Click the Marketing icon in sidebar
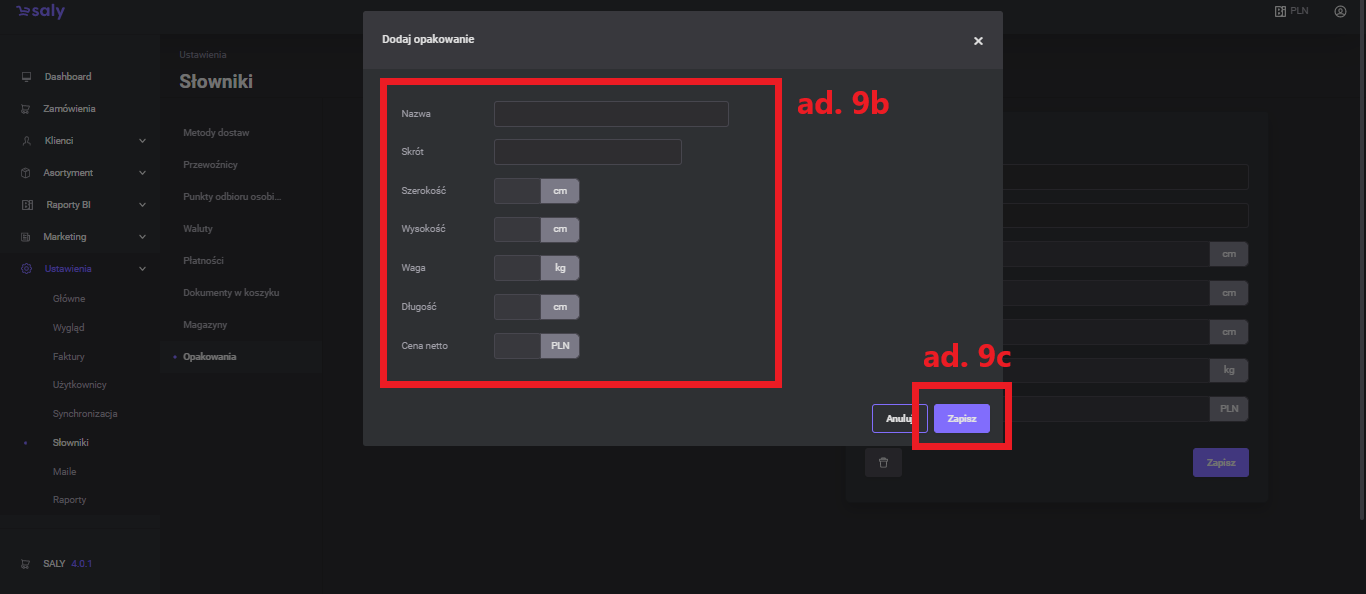The width and height of the screenshot is (1366, 594). pos(26,237)
